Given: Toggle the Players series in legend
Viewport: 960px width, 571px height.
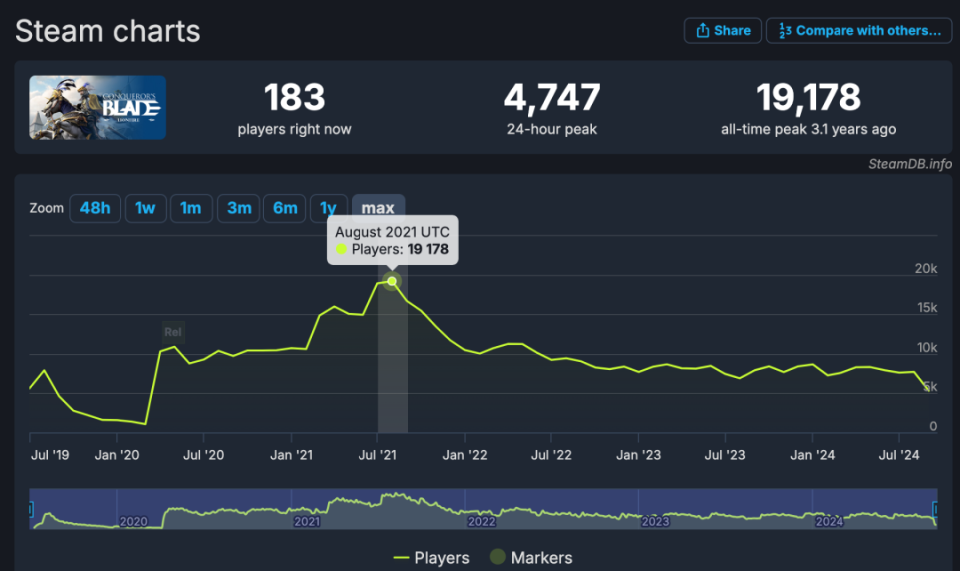Looking at the screenshot, I should (431, 558).
